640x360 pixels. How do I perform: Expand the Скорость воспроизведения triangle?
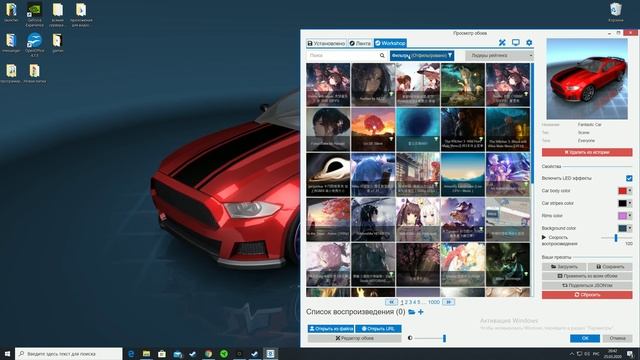pos(544,237)
